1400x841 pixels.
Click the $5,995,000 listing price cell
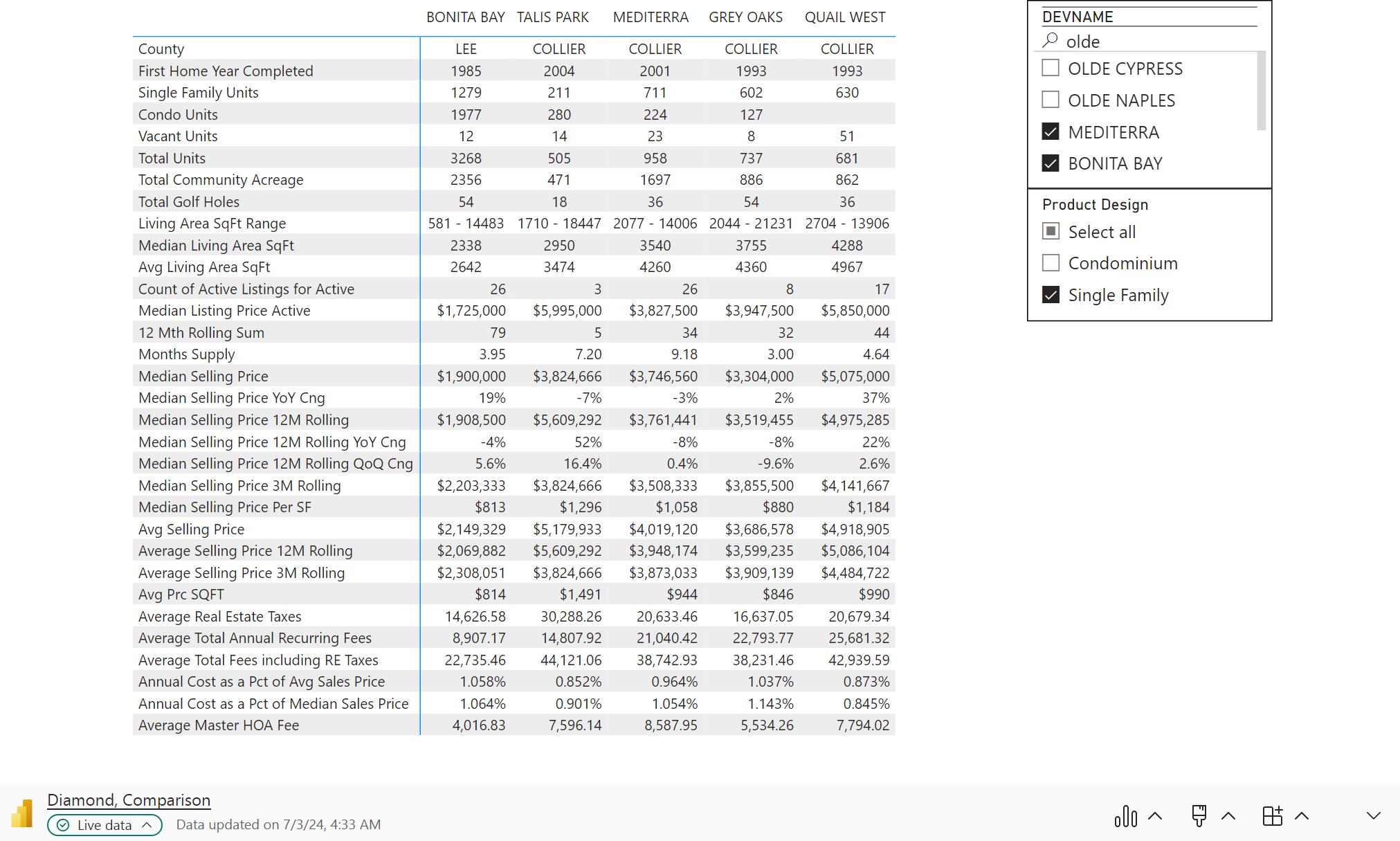point(567,311)
